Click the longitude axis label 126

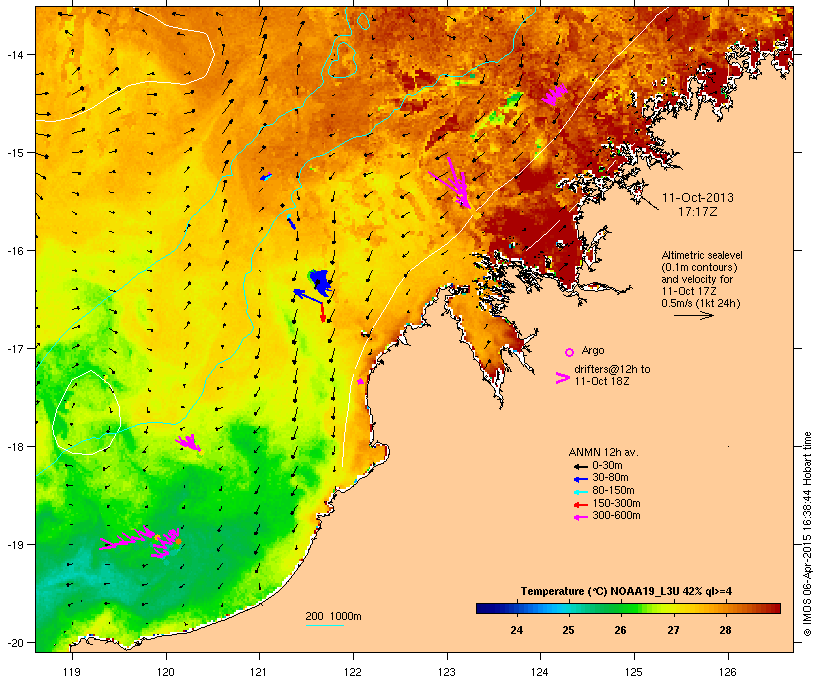click(x=728, y=672)
